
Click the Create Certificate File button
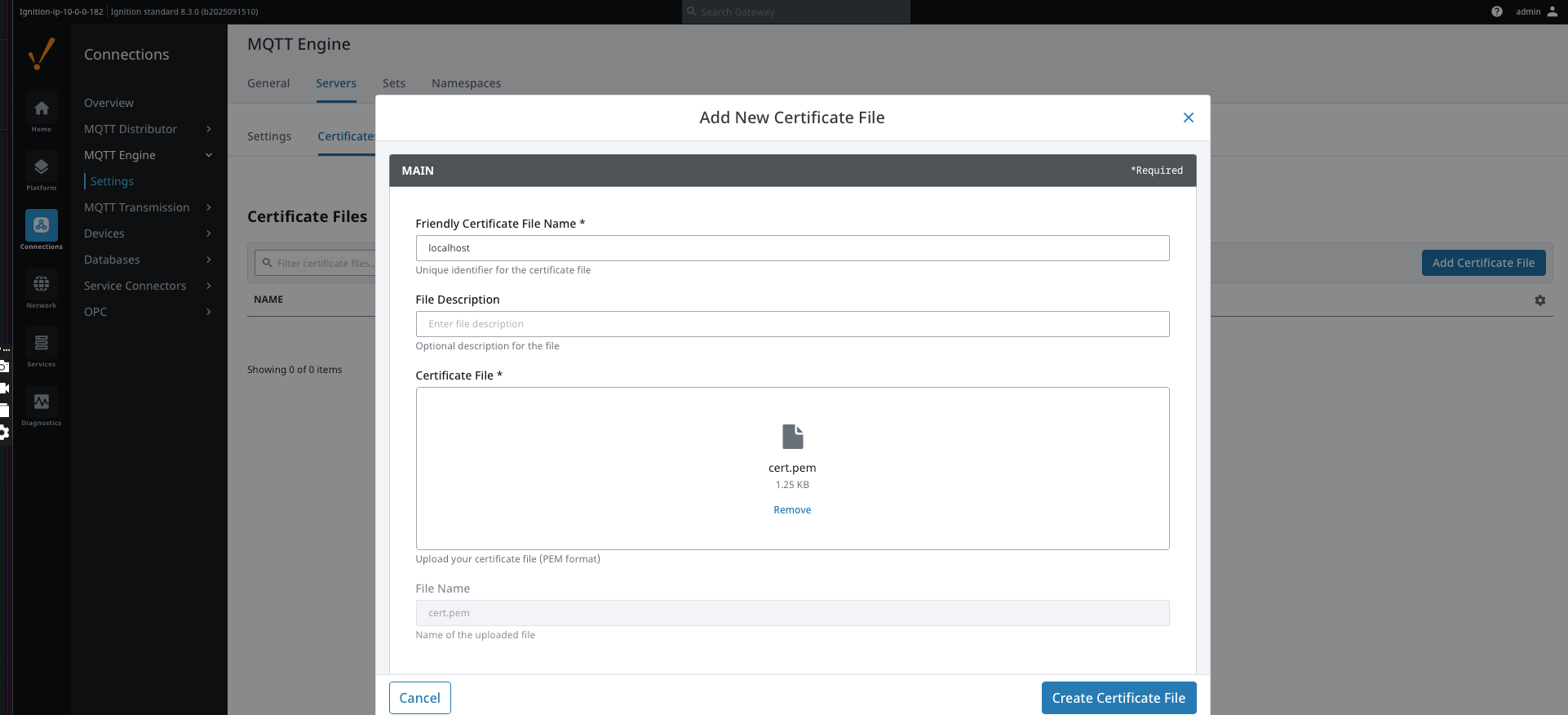click(x=1118, y=698)
